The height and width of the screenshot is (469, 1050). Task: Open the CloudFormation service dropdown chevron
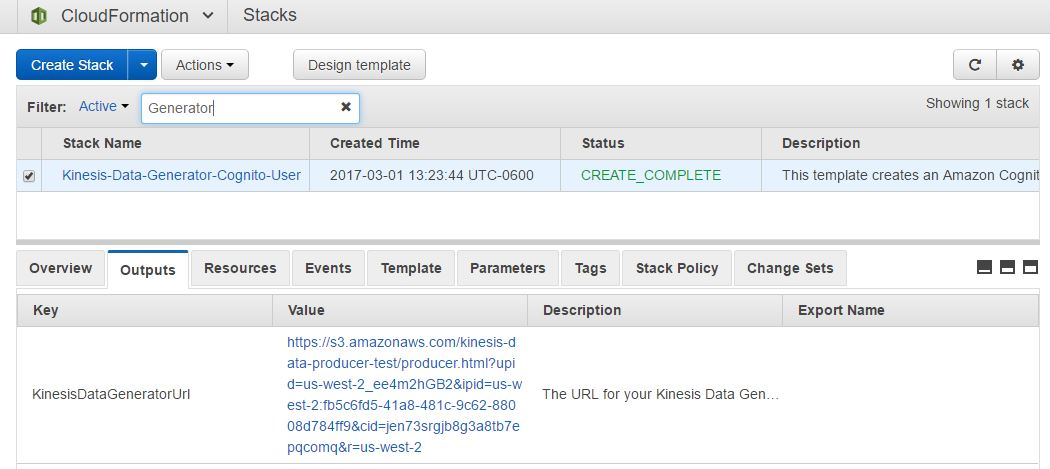click(208, 15)
